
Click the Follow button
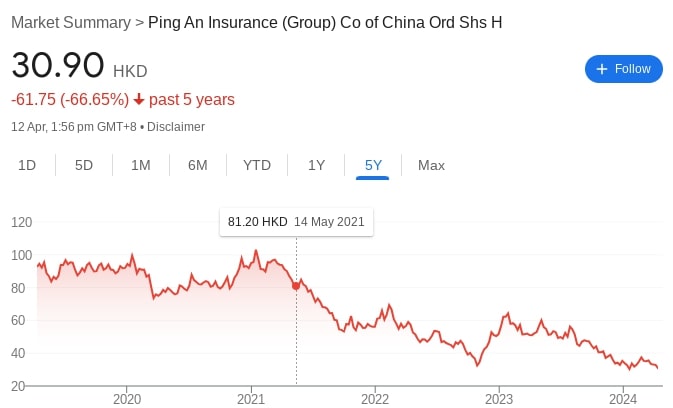[623, 69]
